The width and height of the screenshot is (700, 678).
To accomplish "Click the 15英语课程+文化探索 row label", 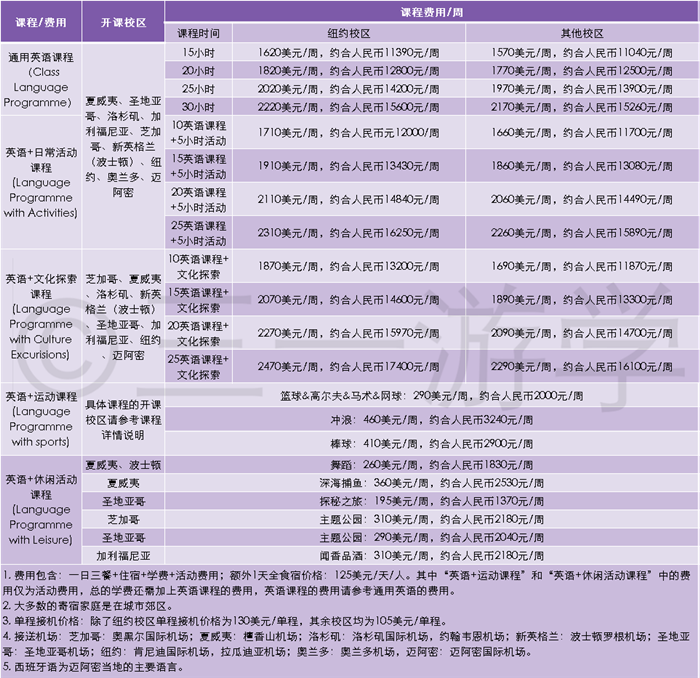I will click(198, 300).
